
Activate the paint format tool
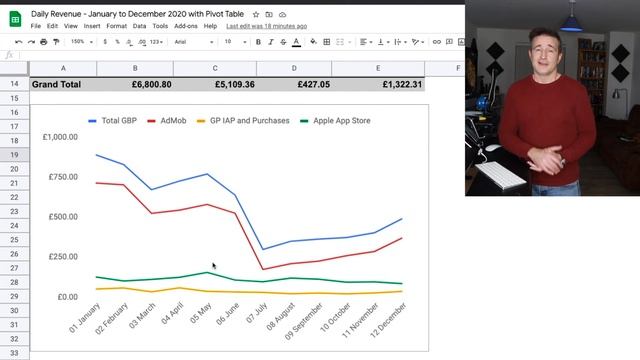pyautogui.click(x=56, y=42)
